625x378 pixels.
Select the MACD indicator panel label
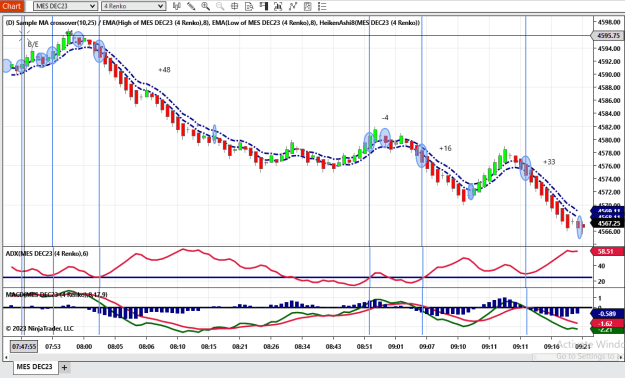[56, 295]
